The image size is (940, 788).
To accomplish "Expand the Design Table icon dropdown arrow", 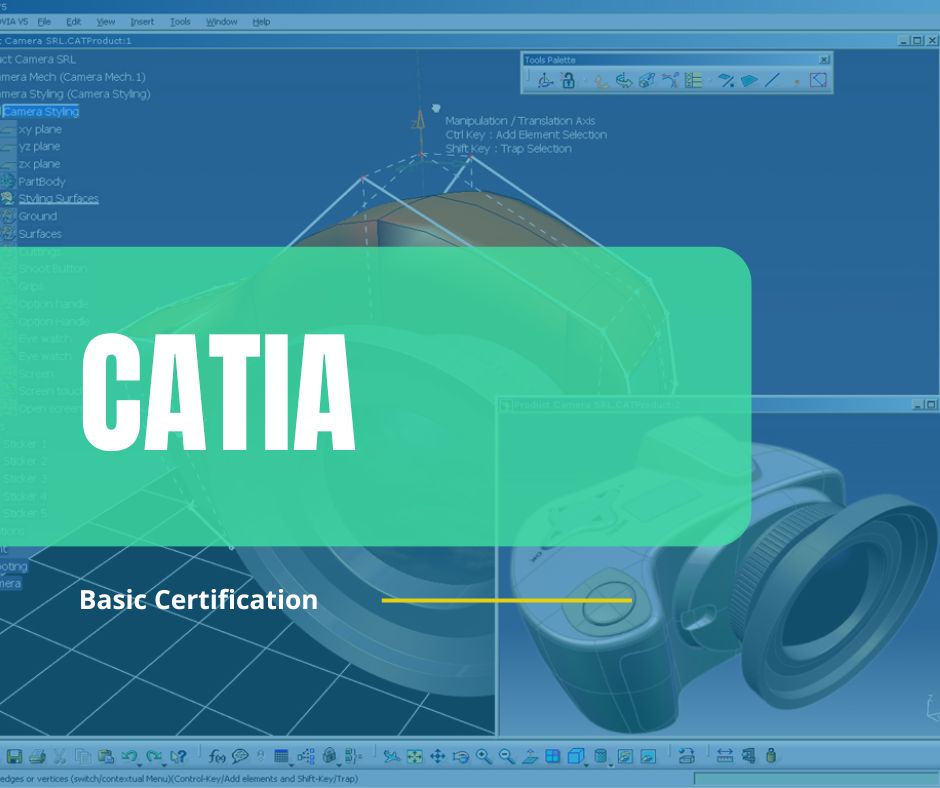I will 291,764.
